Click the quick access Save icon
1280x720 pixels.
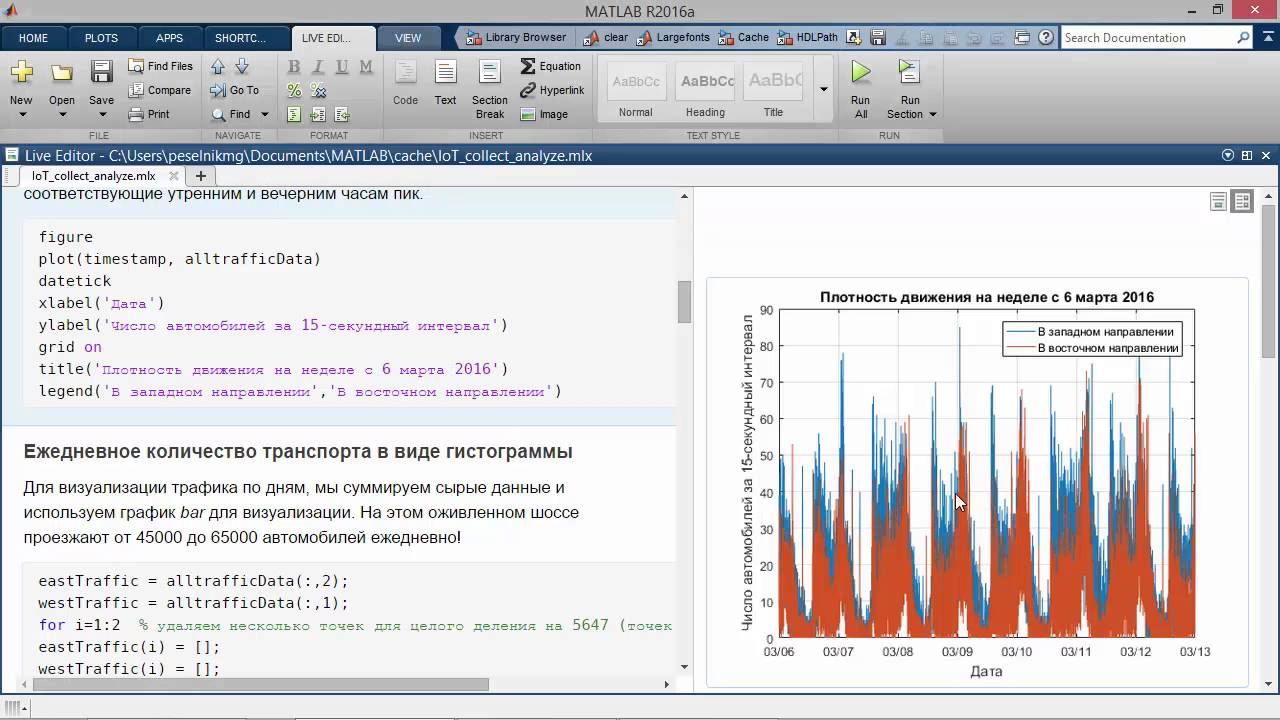pyautogui.click(x=876, y=38)
